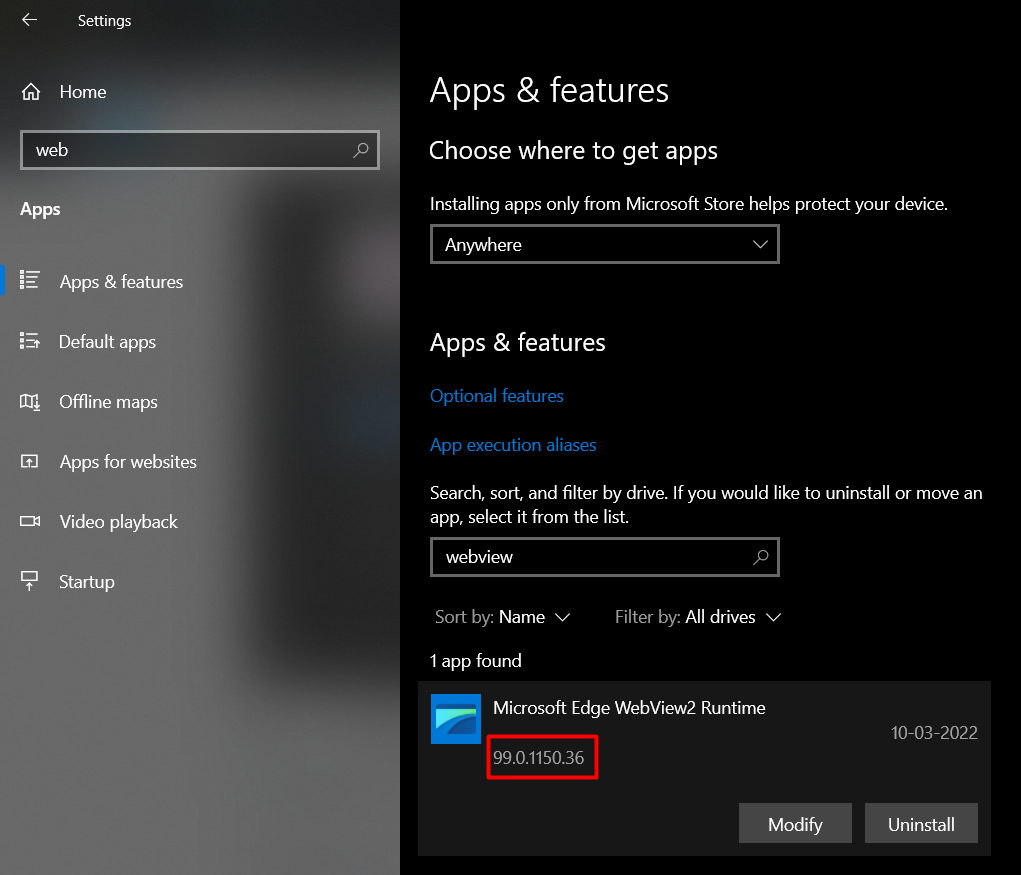Open App execution aliases link

point(513,445)
